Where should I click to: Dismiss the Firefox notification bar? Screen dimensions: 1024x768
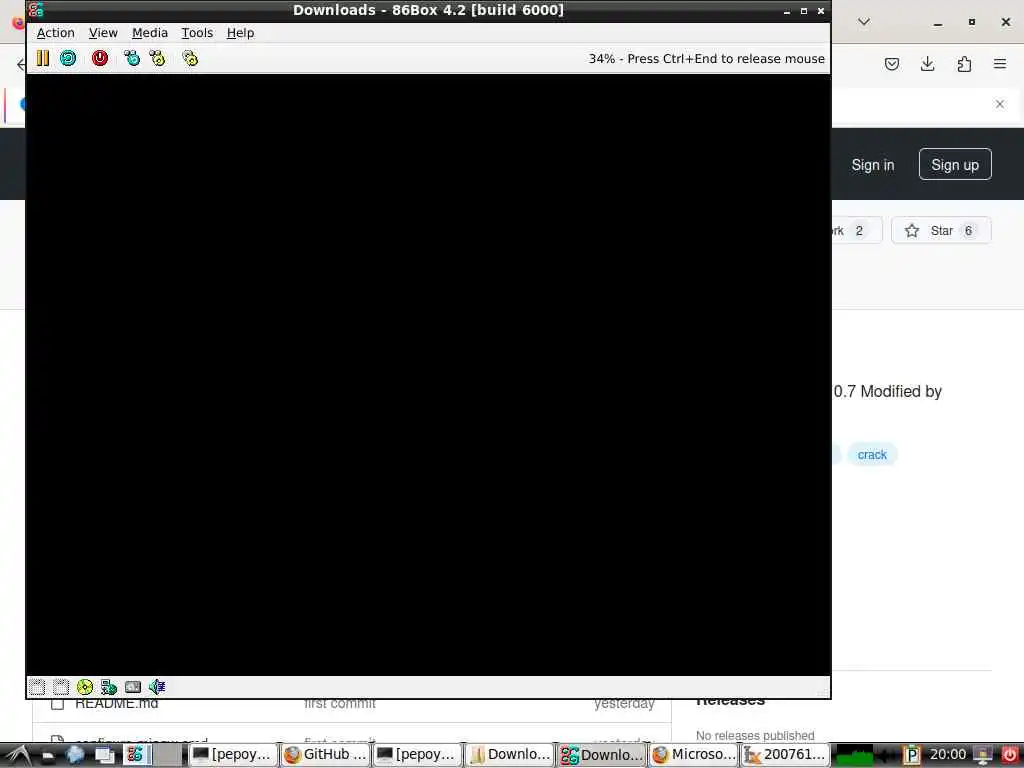tap(1000, 104)
